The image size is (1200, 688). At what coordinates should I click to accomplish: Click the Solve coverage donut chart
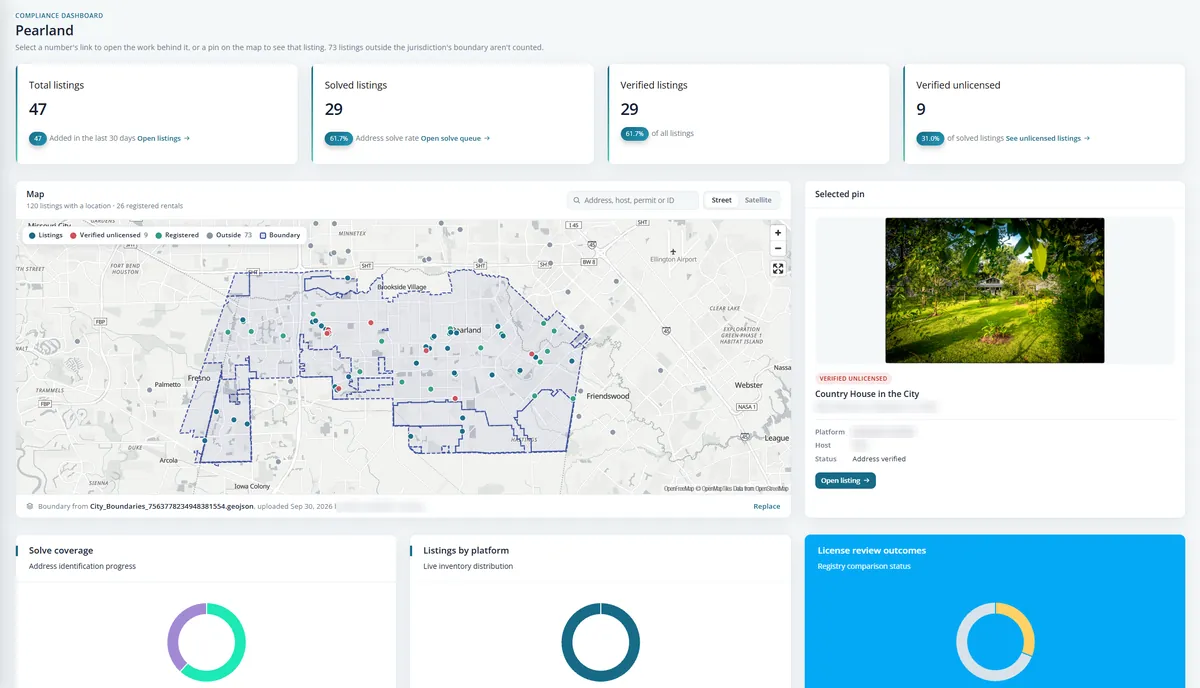206,642
